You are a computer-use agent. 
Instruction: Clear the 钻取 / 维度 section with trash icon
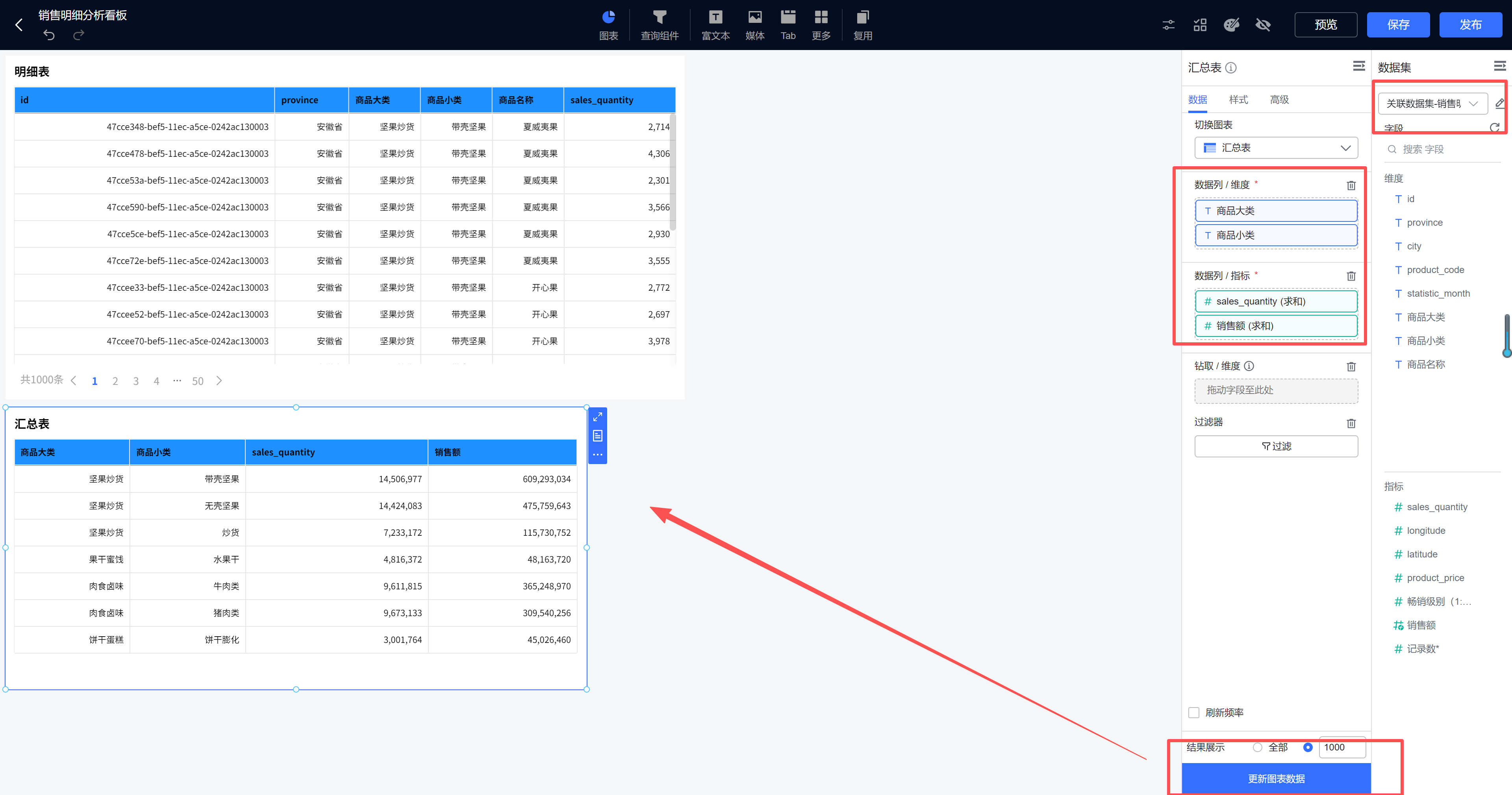click(x=1351, y=366)
